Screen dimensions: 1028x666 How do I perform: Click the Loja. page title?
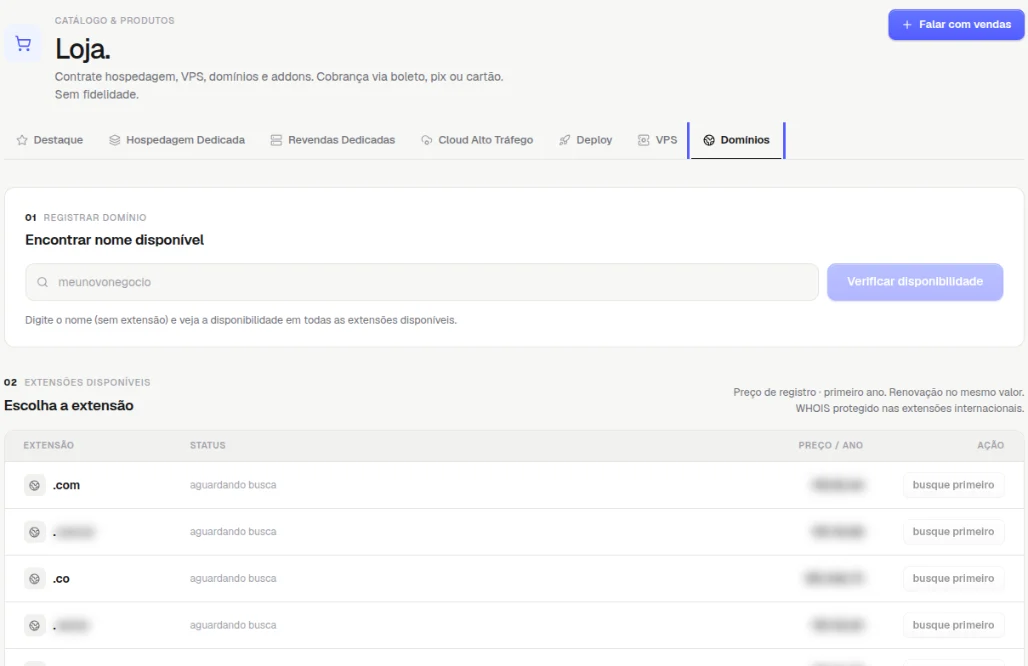[83, 49]
